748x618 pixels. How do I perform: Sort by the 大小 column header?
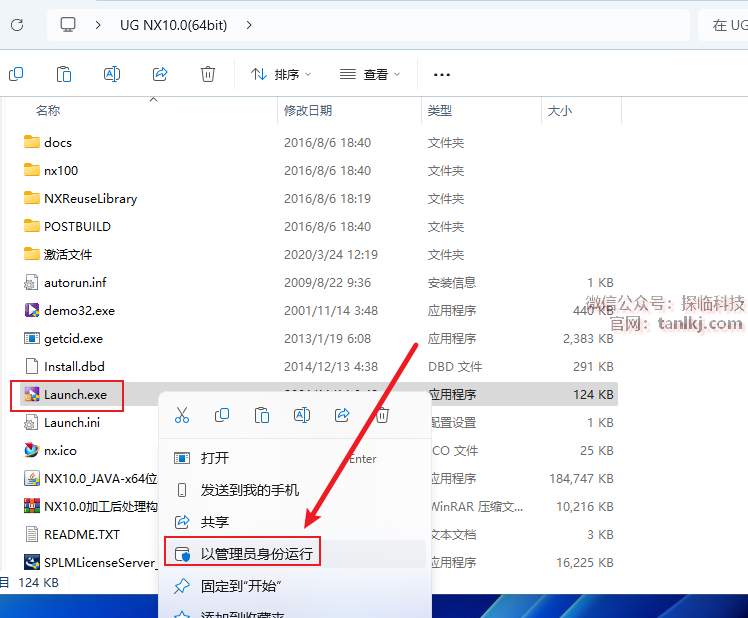pos(560,111)
